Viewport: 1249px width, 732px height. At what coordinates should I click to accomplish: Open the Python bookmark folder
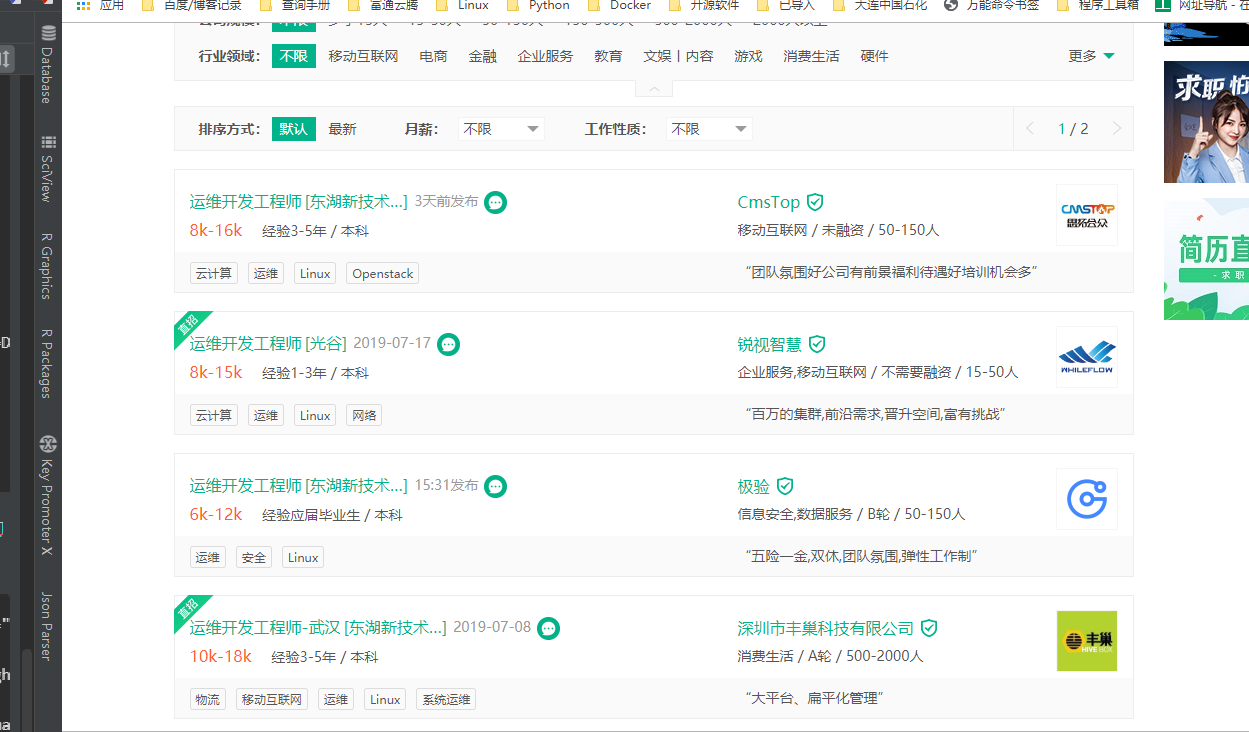[x=538, y=5]
